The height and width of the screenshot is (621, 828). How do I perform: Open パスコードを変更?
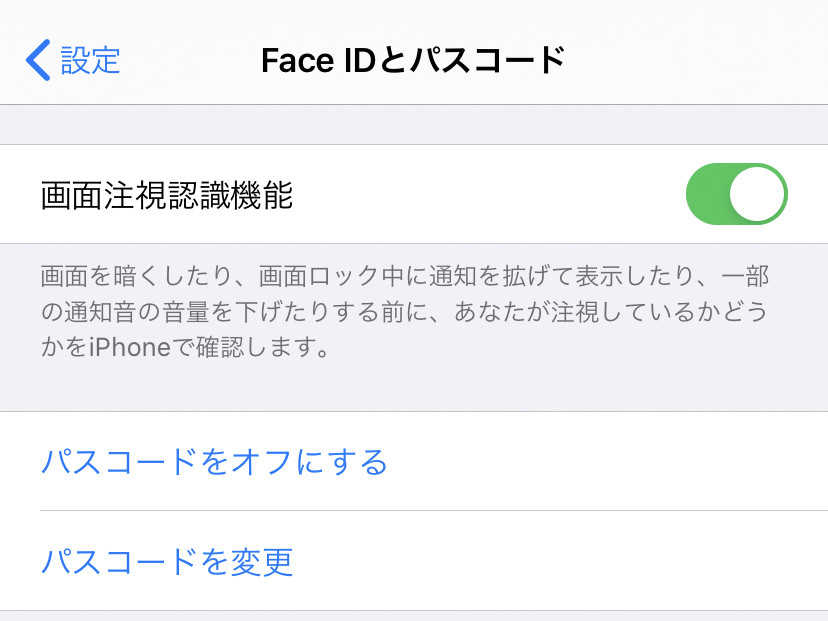pyautogui.click(x=167, y=561)
